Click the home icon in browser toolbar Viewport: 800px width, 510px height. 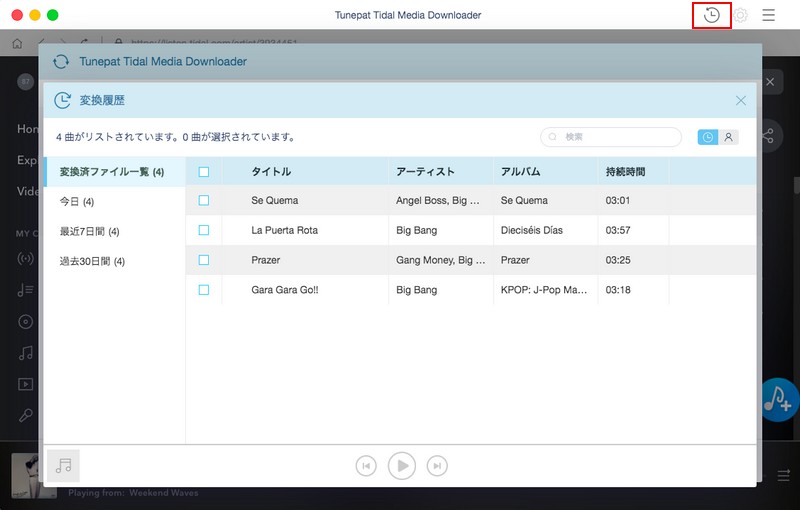point(17,43)
